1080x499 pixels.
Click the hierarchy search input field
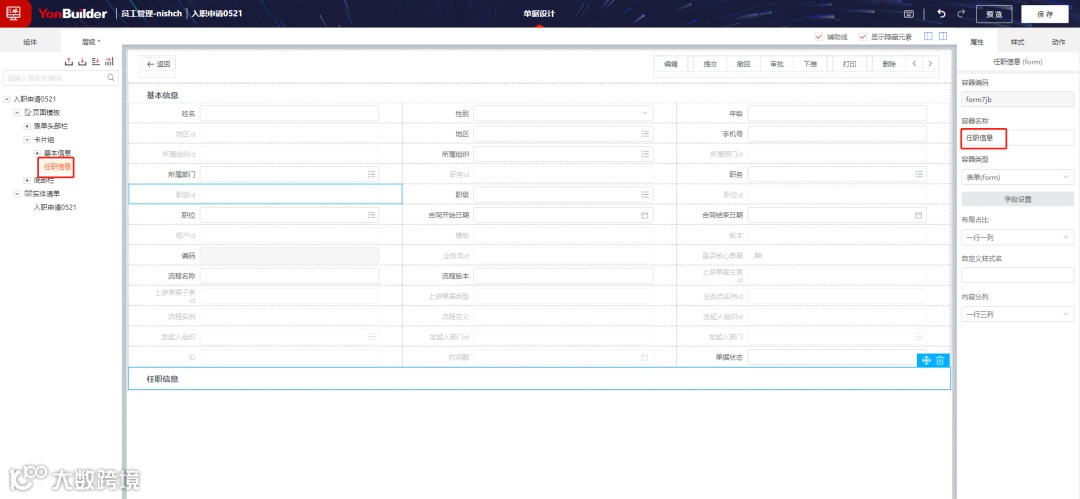(61, 78)
